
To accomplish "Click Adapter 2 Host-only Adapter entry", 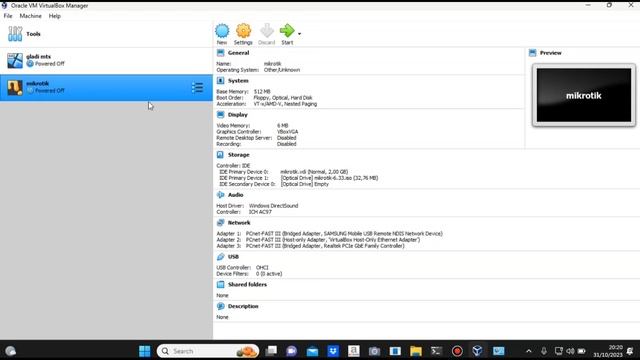I will tap(333, 240).
